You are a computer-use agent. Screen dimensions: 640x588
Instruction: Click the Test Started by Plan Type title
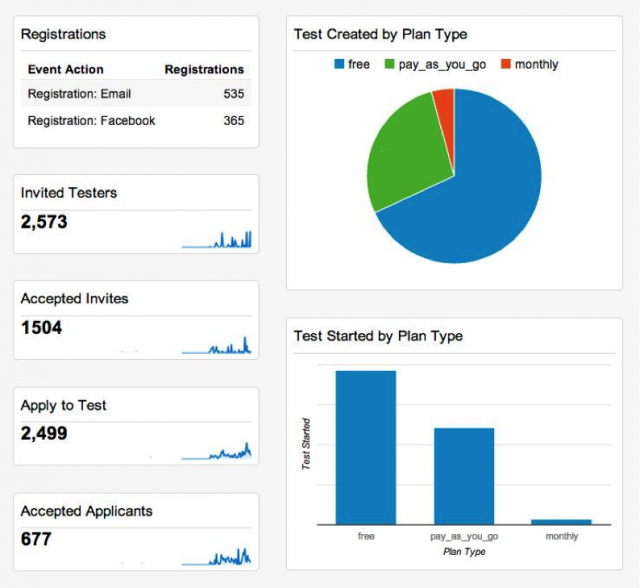click(378, 336)
